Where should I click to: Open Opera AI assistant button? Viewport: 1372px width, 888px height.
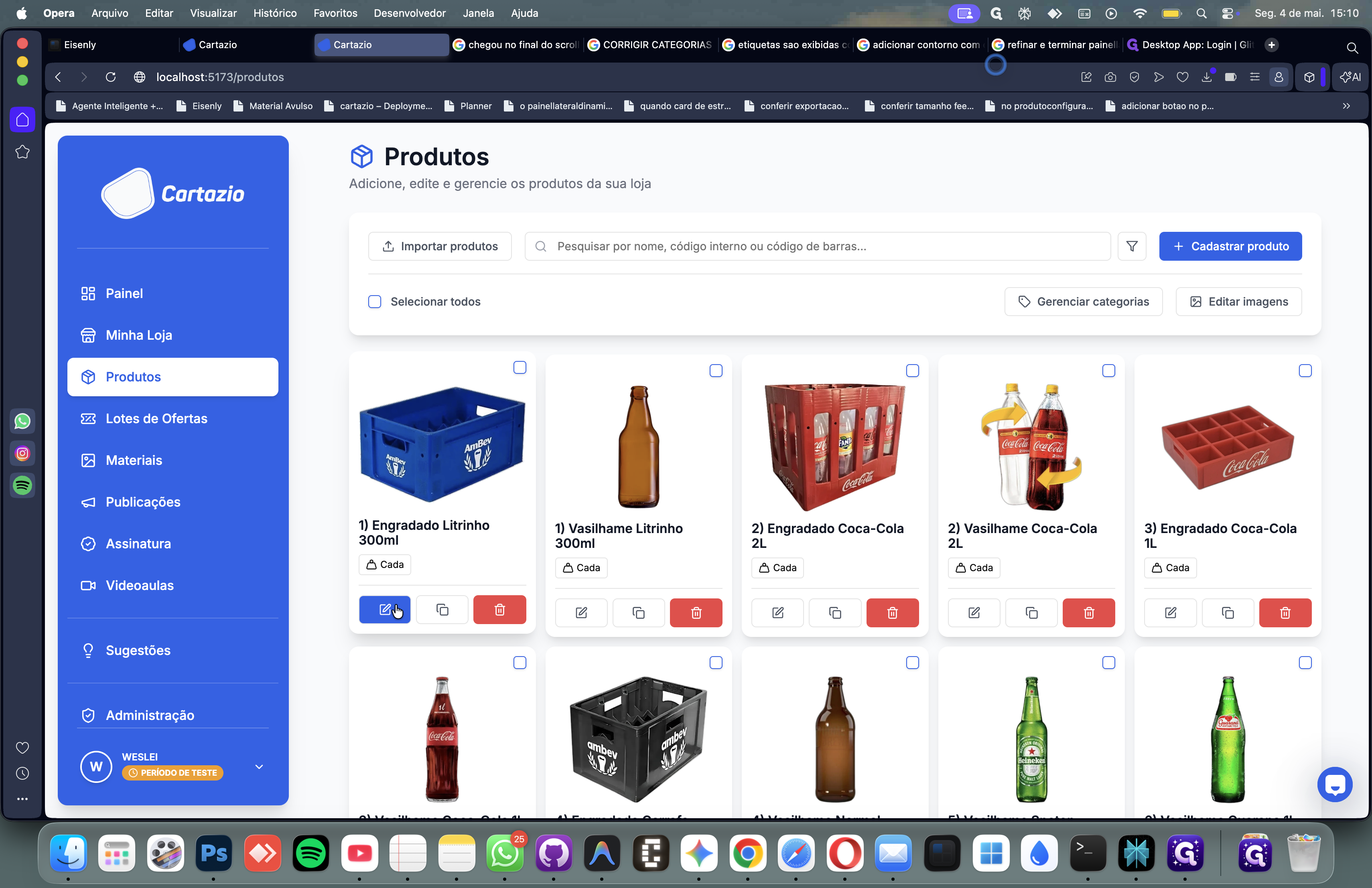click(1350, 77)
